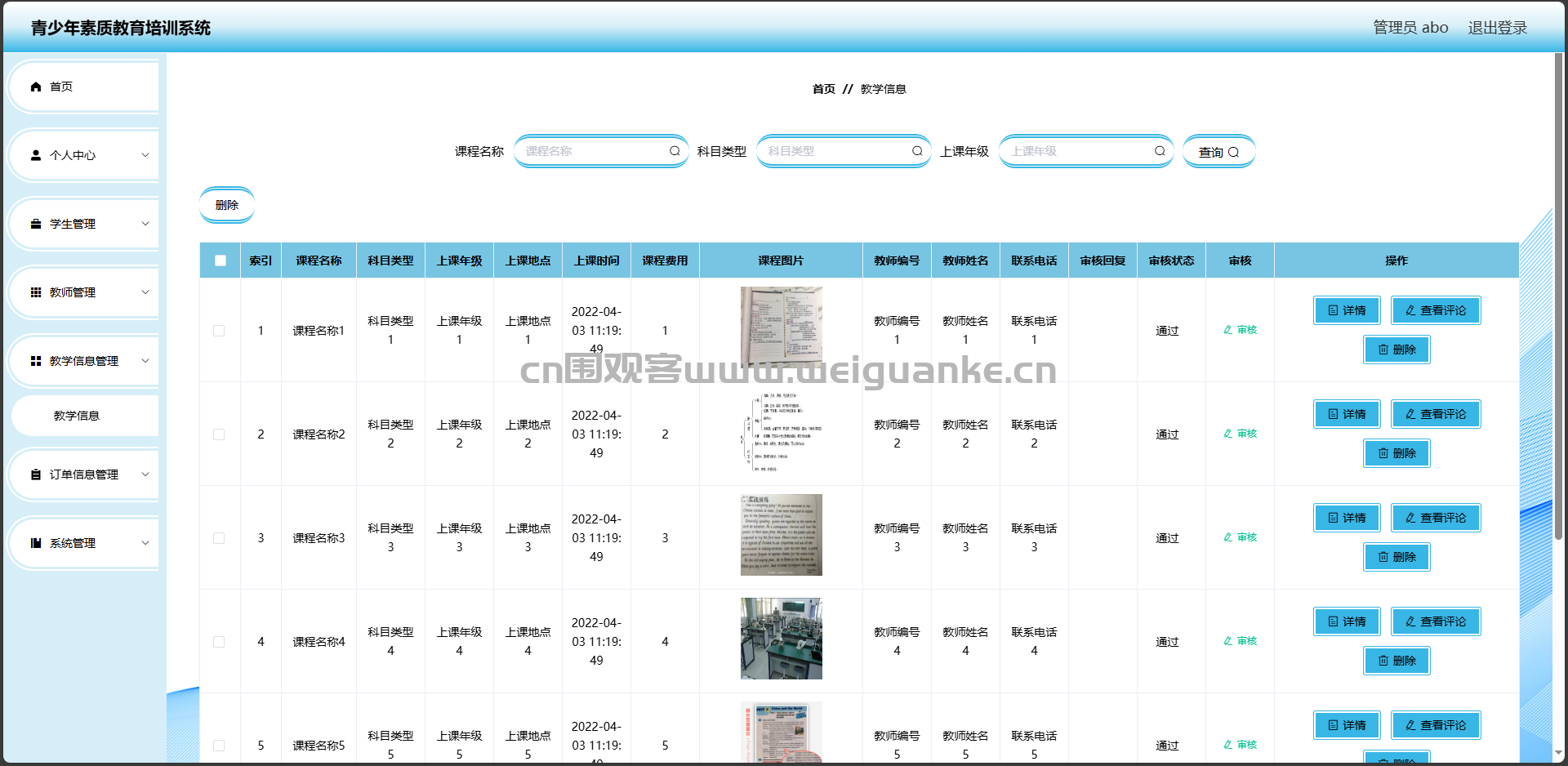Click the home icon next to 首页
The width and height of the screenshot is (1568, 766).
coord(36,87)
